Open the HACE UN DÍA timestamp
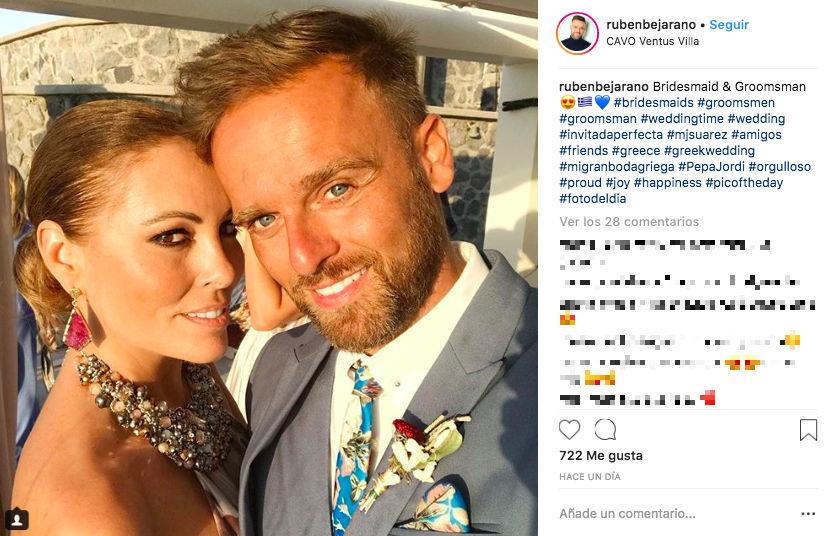The width and height of the screenshot is (837, 536). coord(590,477)
